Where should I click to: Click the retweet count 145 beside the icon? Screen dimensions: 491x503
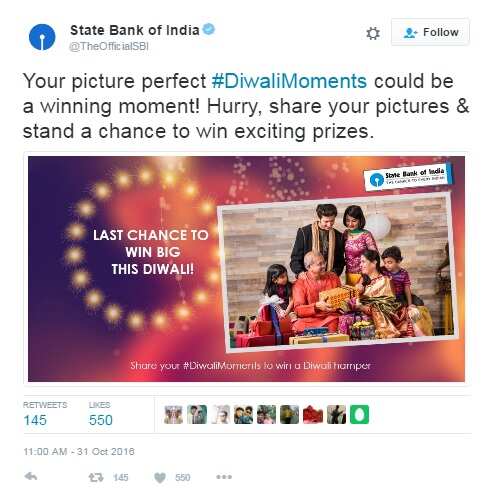tap(121, 478)
